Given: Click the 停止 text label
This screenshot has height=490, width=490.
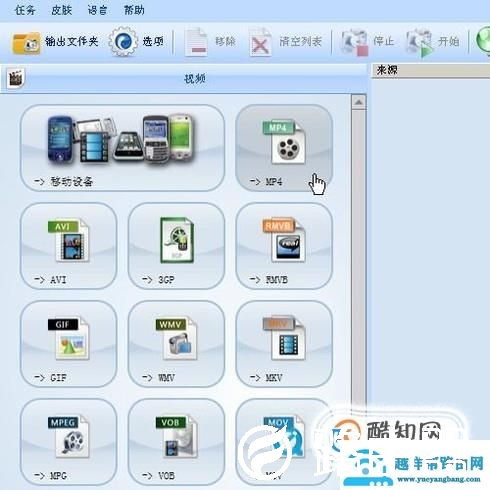Looking at the screenshot, I should tap(383, 42).
